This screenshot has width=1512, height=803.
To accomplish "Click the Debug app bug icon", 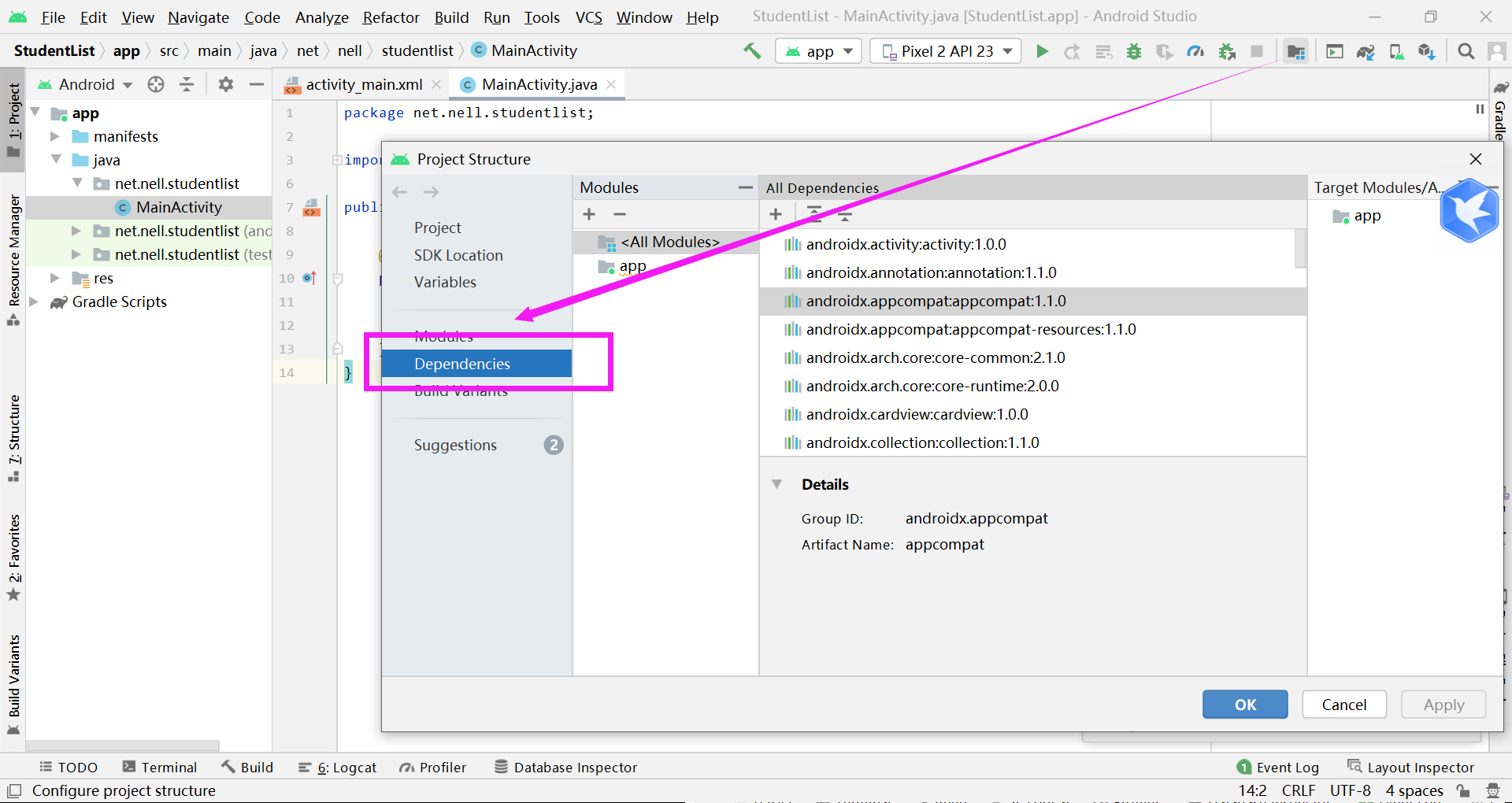I will tap(1134, 51).
